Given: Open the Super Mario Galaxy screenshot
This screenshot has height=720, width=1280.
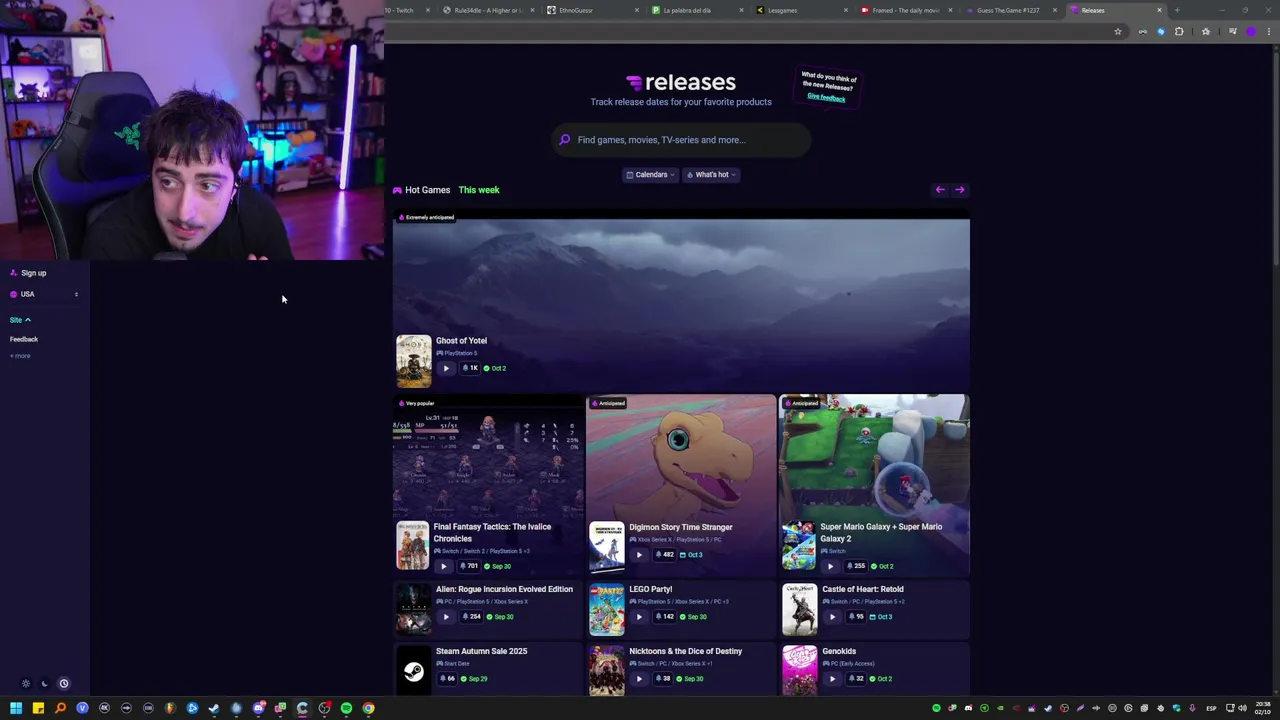Looking at the screenshot, I should 874,456.
